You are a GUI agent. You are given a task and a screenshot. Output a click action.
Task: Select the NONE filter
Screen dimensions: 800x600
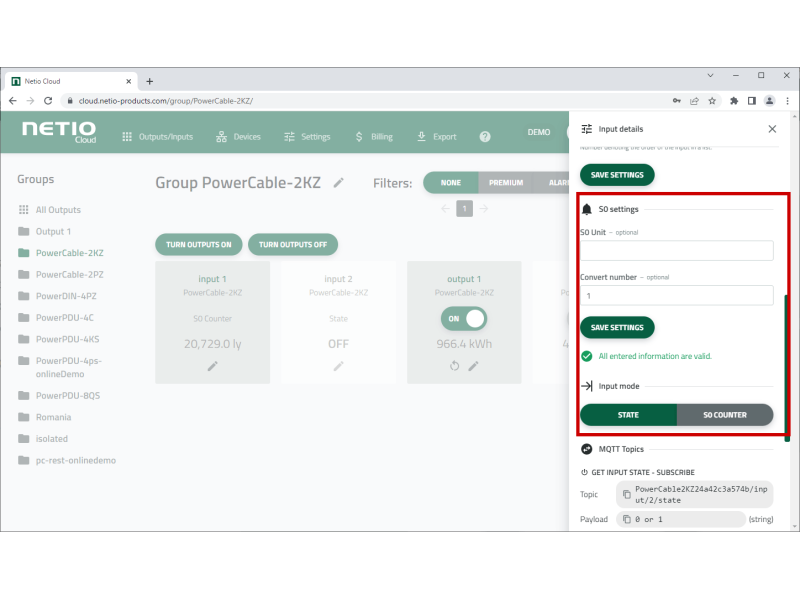point(451,183)
